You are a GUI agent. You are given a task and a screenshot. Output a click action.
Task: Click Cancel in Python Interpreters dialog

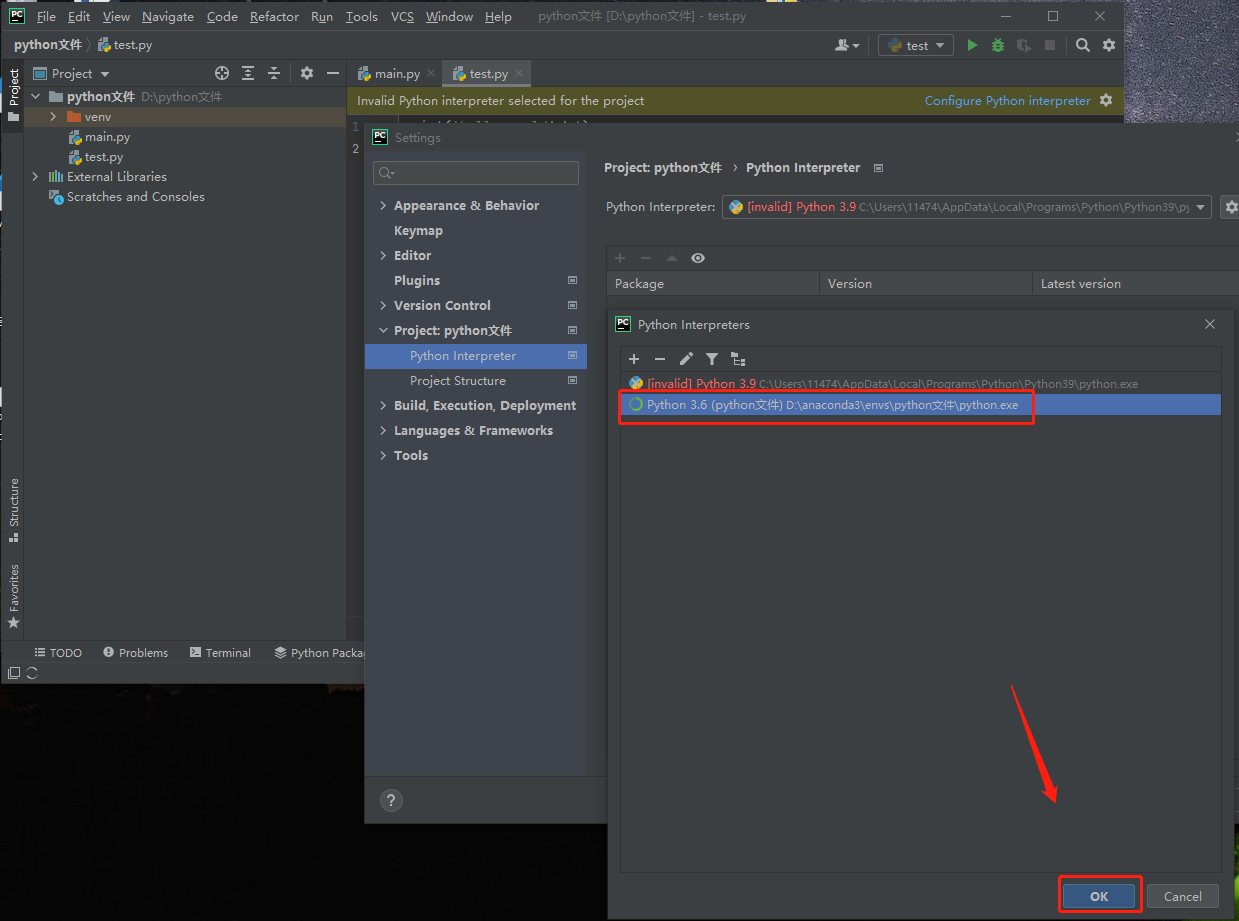click(x=1183, y=896)
